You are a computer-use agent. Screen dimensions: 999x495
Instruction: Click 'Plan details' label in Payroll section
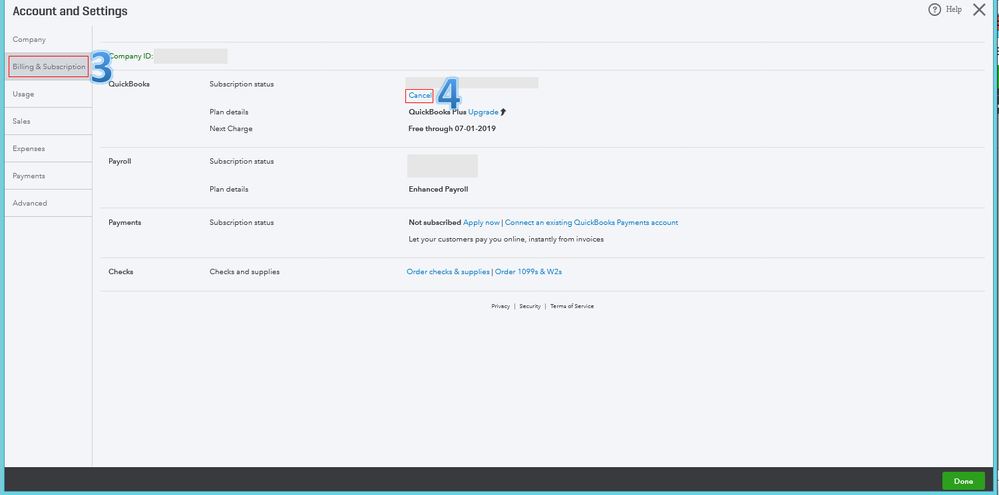click(x=229, y=190)
